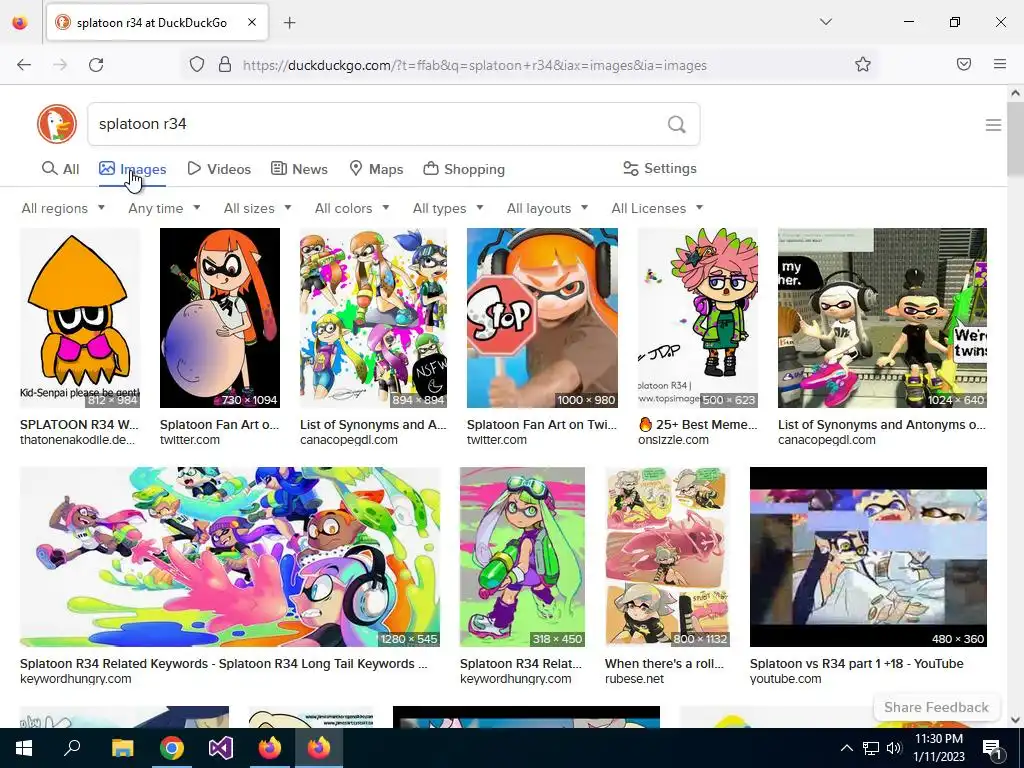Click the forward navigation arrow

point(60,65)
